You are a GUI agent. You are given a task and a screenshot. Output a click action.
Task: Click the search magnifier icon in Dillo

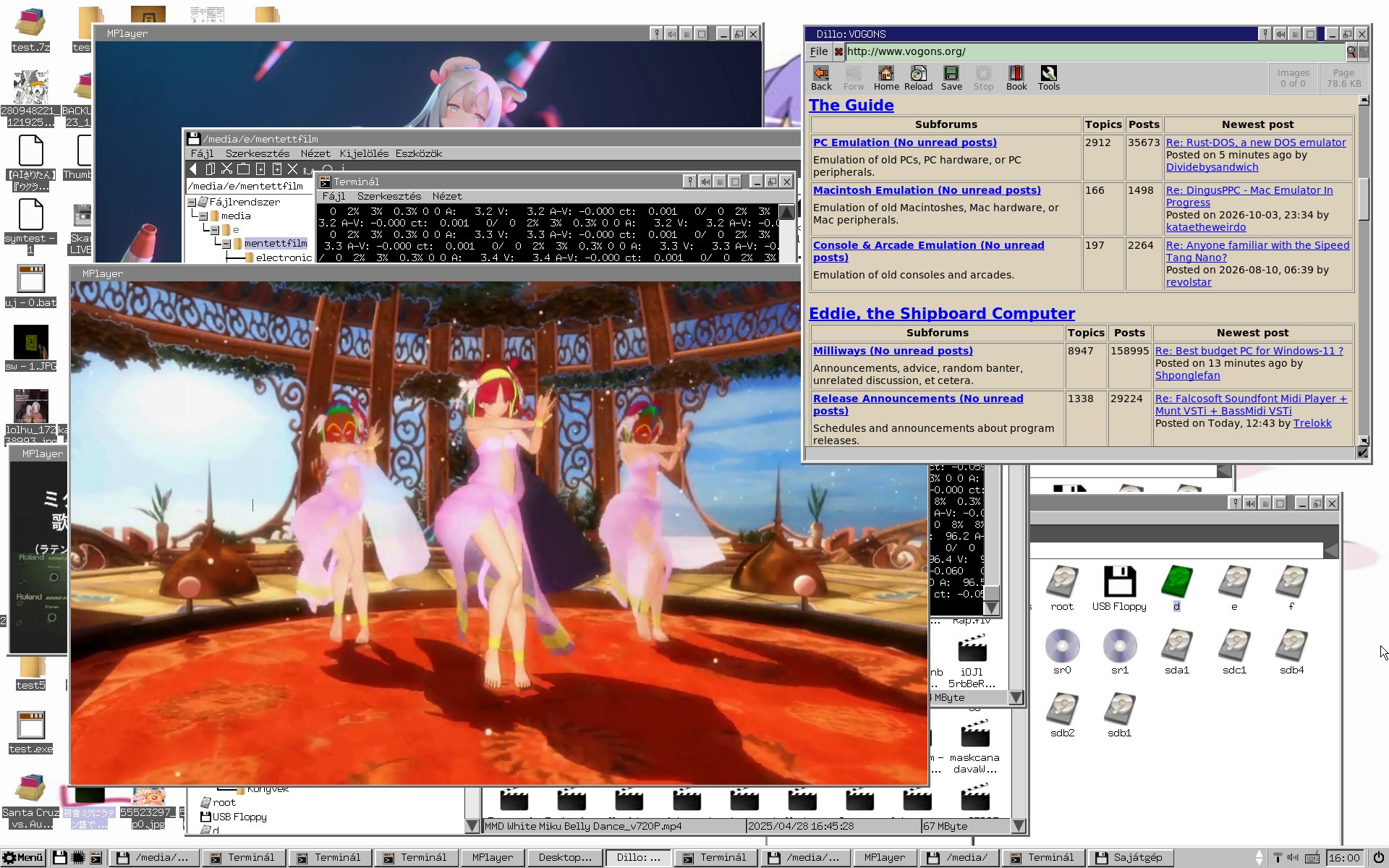click(x=1351, y=51)
